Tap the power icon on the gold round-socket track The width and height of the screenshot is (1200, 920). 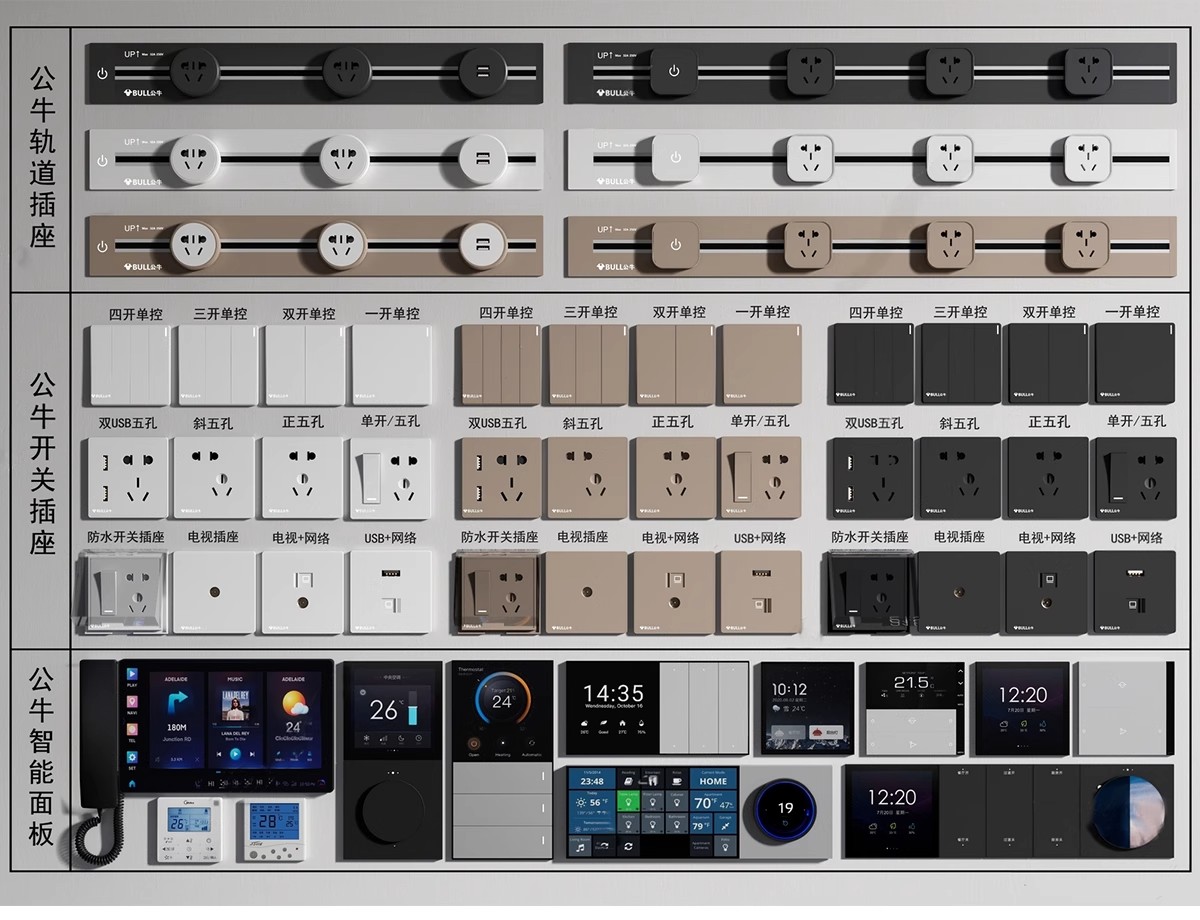[x=102, y=246]
